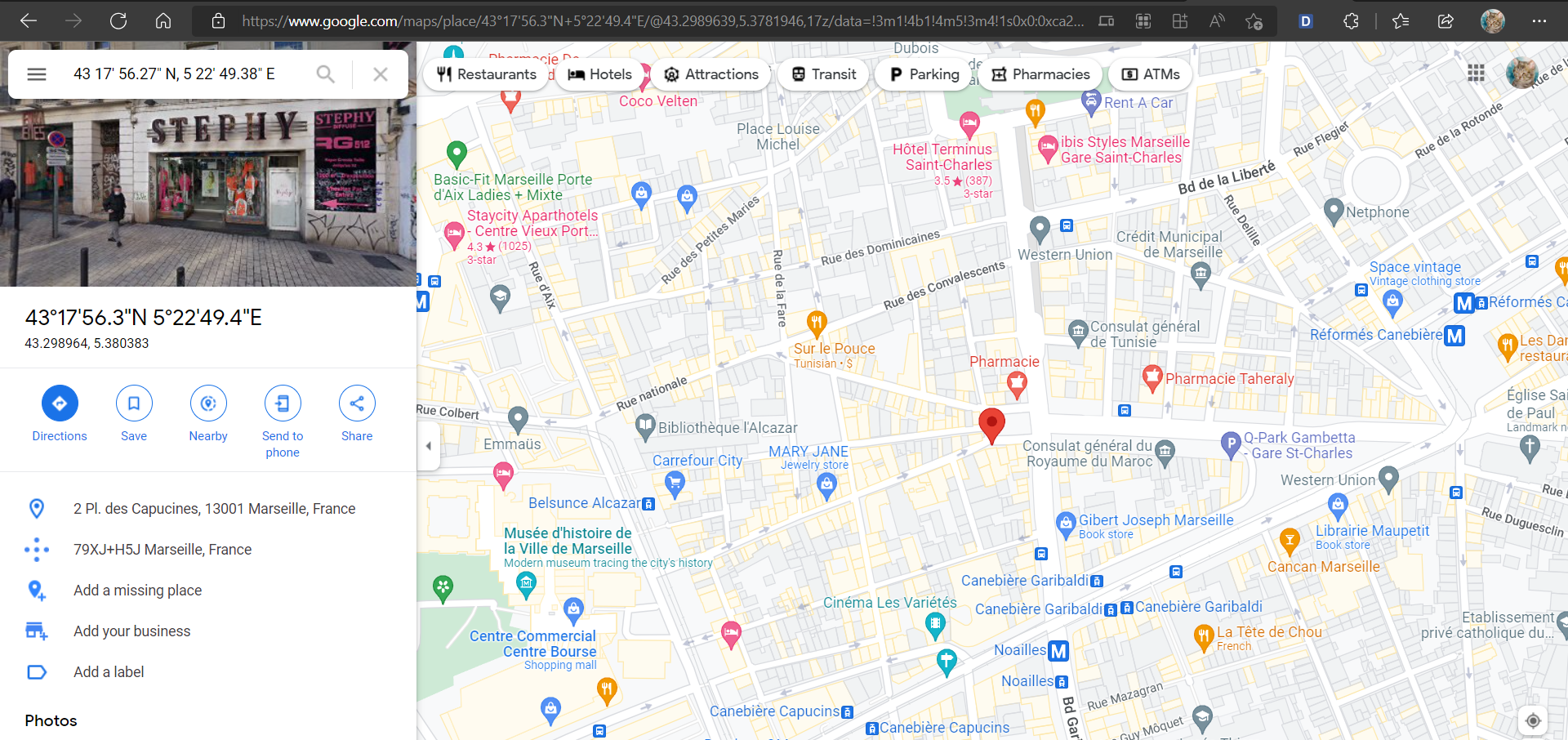Open the street view photo thumbnail
Screen dimensions: 1568x740
208,192
